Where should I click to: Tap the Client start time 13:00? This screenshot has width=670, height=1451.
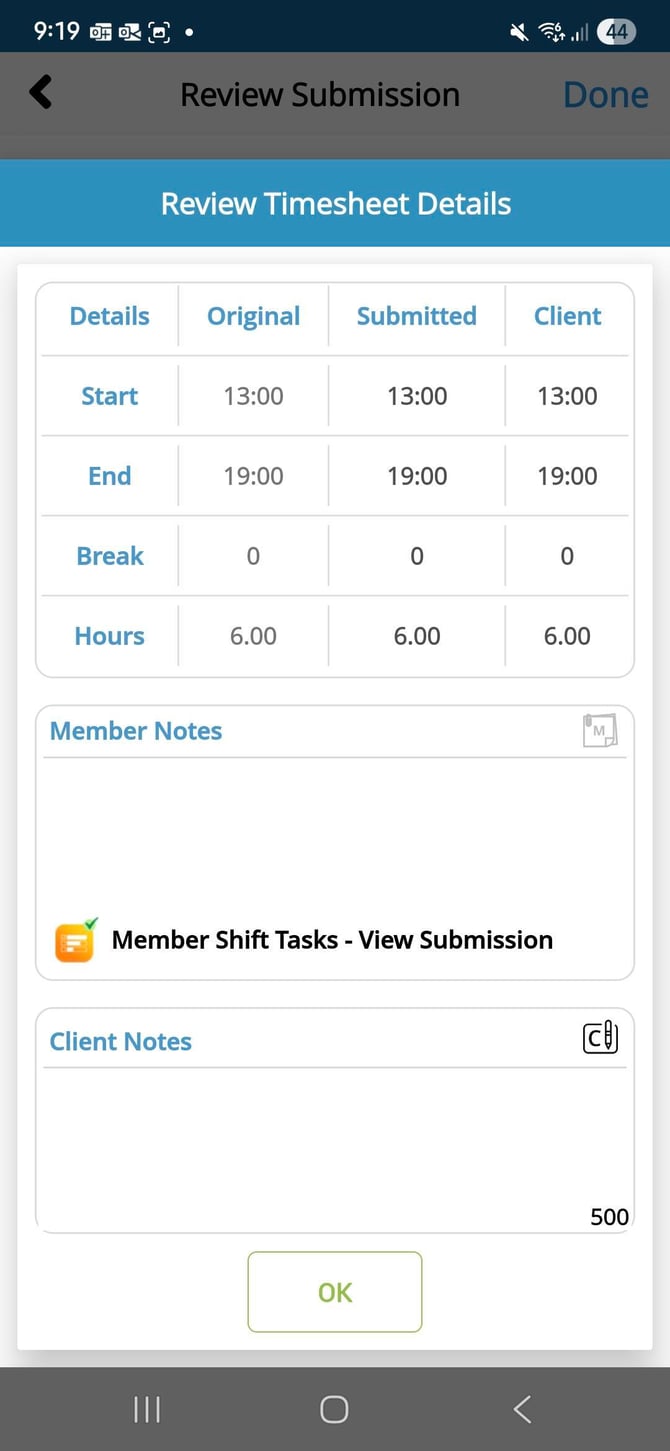tap(567, 397)
